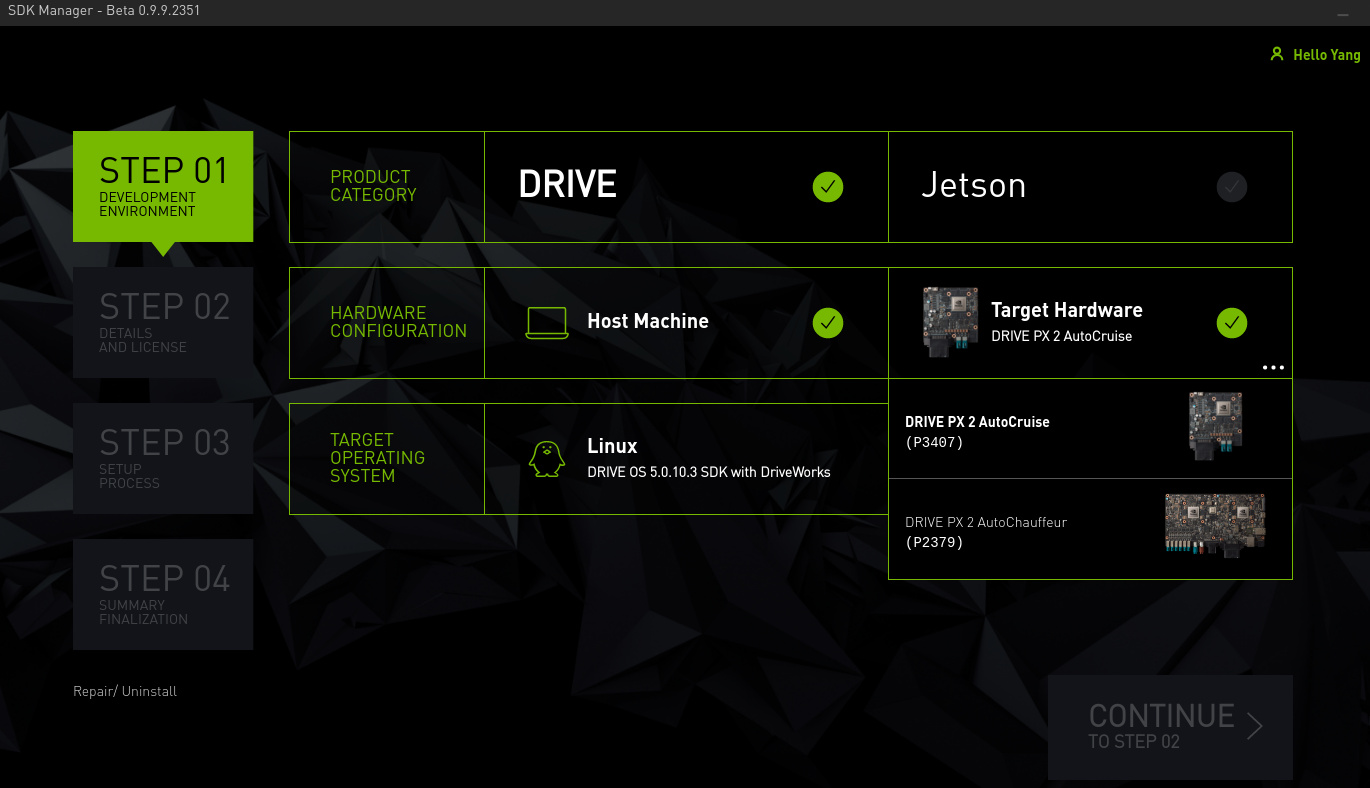Click the Hardware Configuration label

(x=398, y=322)
